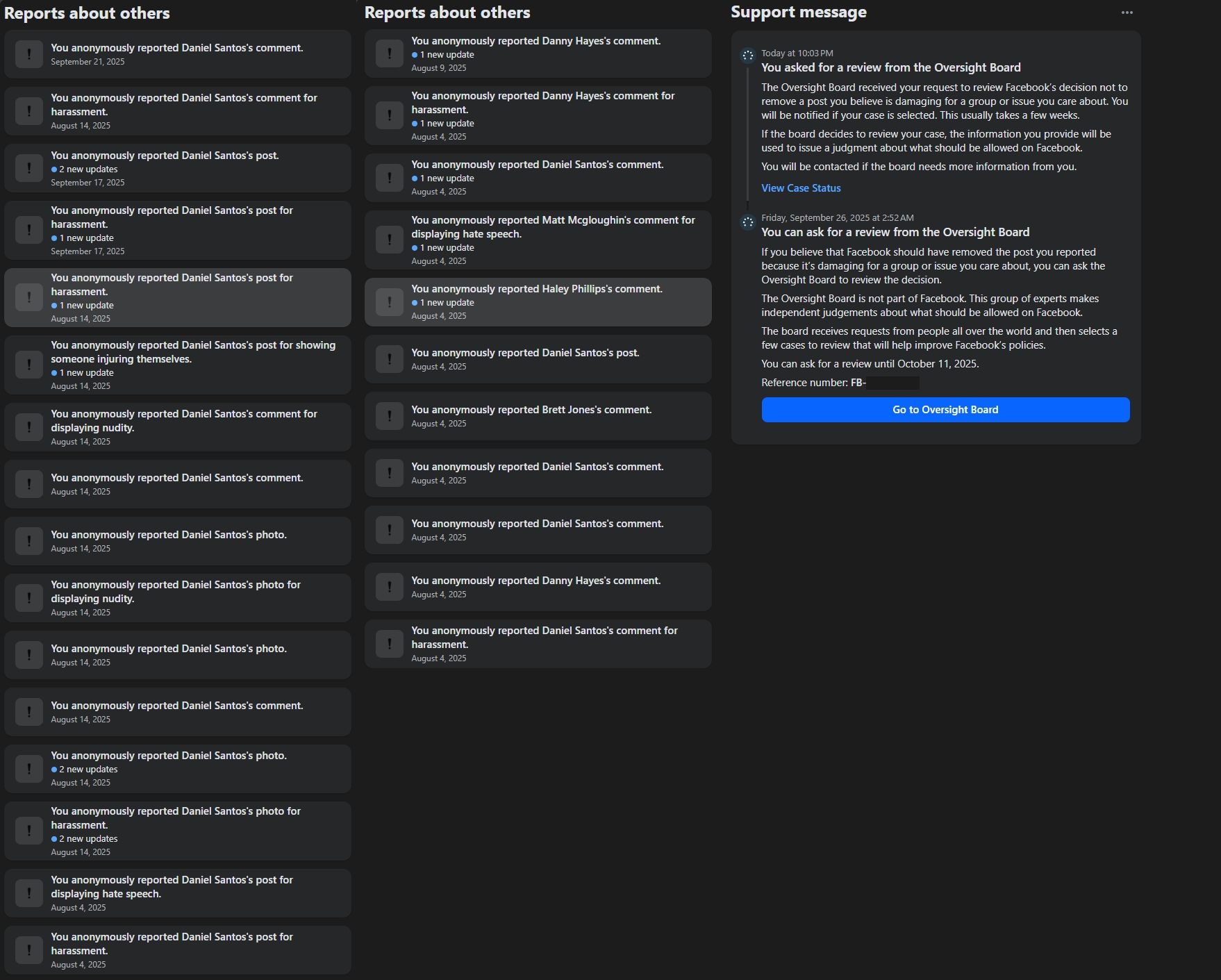
Task: Click the alert icon of the September 21 Daniel Santos comment report
Action: click(29, 54)
